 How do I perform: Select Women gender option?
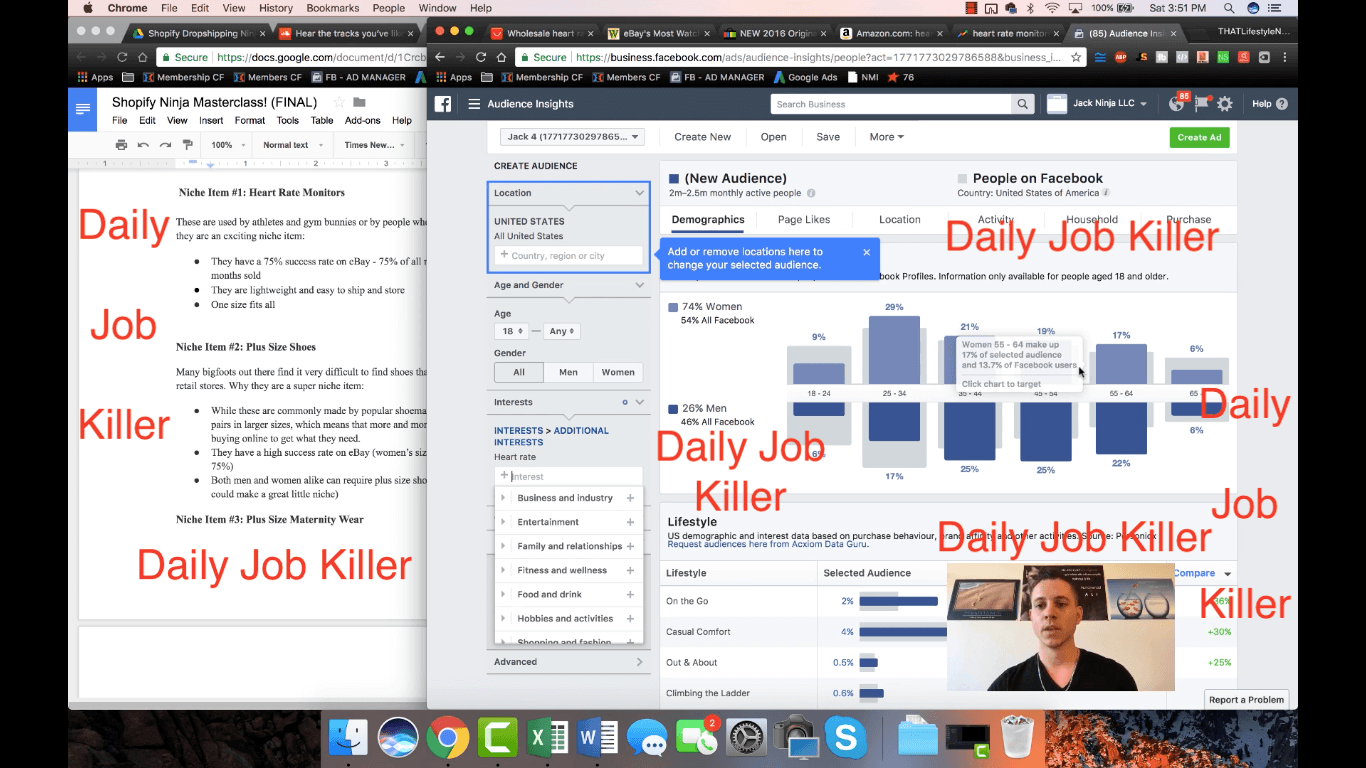[x=618, y=372]
